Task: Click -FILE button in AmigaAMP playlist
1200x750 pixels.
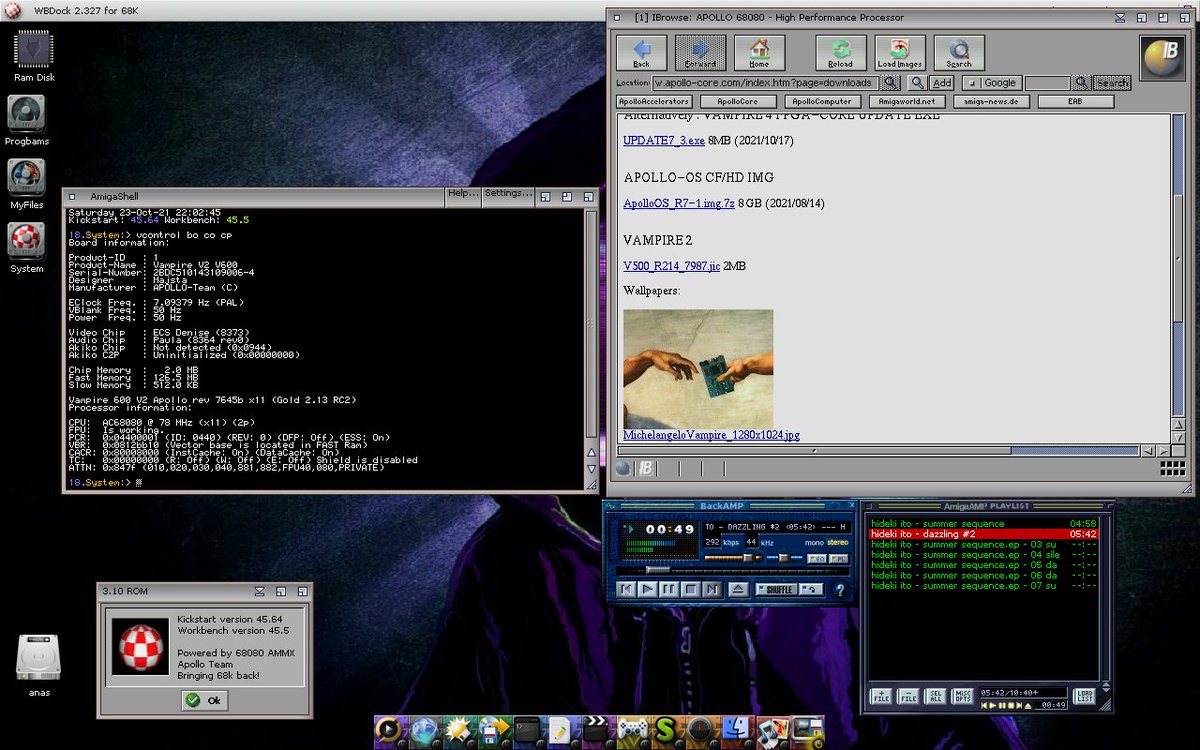Action: pos(908,696)
